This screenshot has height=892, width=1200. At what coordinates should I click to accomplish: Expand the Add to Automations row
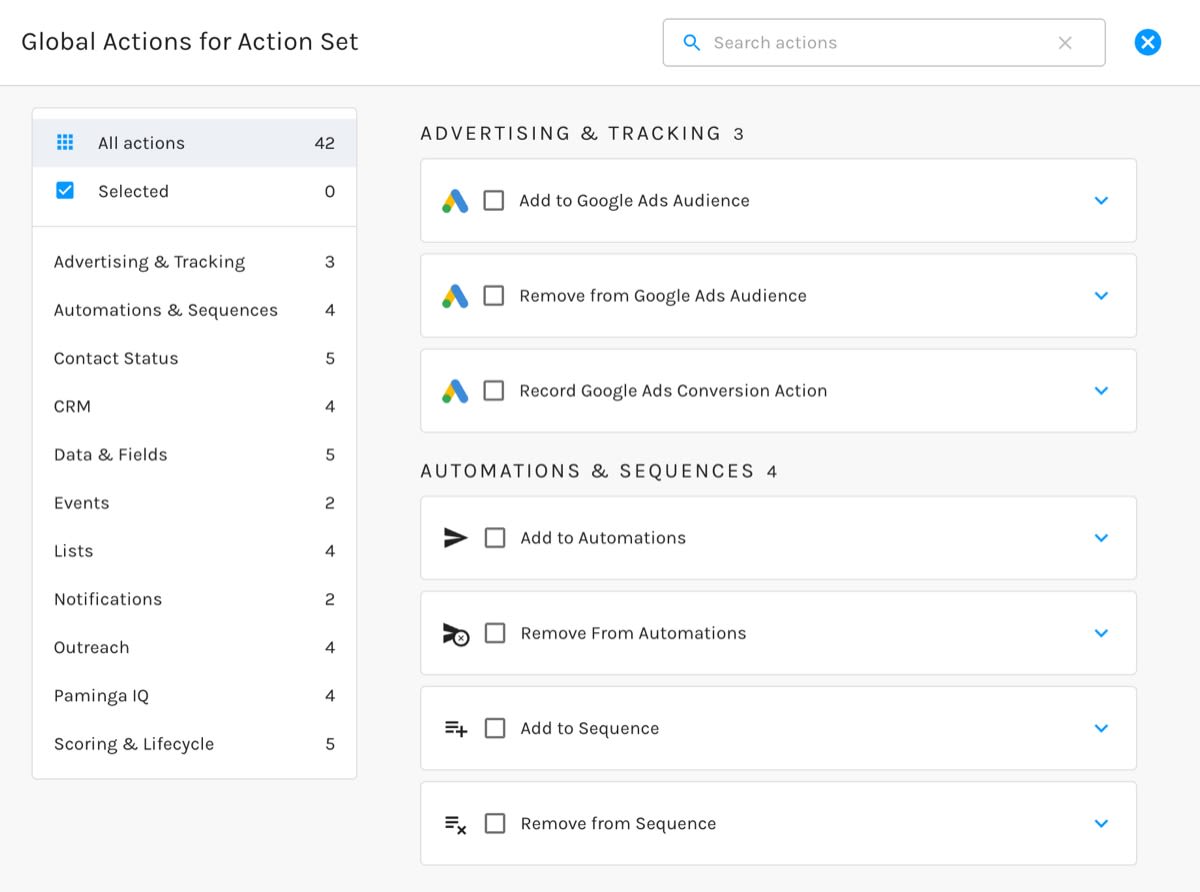[x=1102, y=538]
